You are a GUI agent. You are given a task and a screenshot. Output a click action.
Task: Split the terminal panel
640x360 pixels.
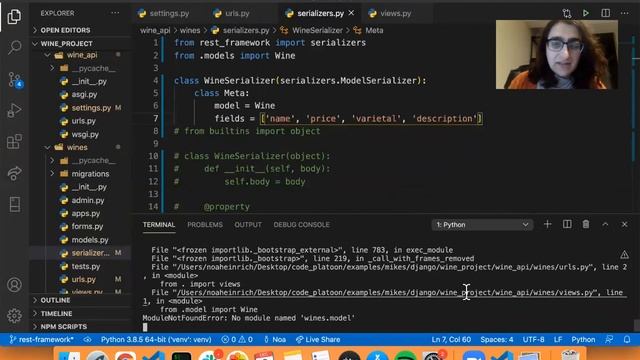pos(567,224)
